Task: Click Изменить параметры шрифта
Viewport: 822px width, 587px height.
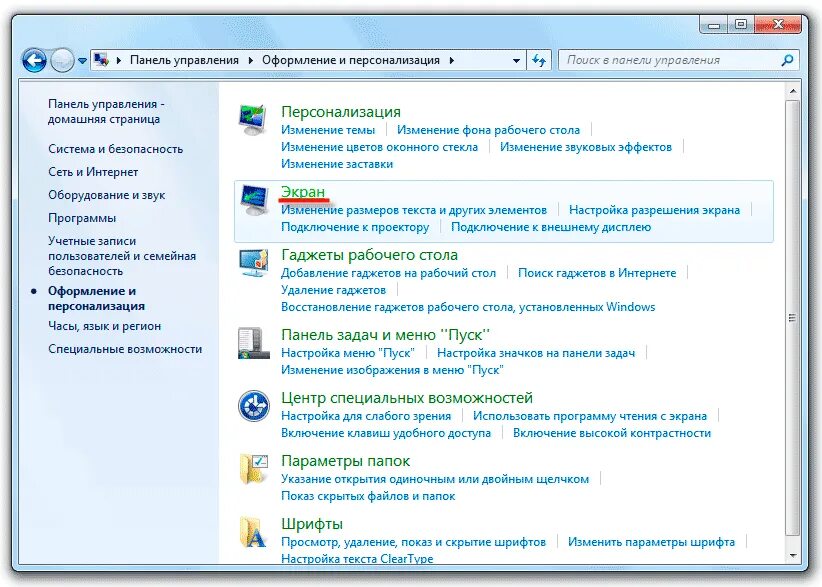Action: [x=651, y=542]
